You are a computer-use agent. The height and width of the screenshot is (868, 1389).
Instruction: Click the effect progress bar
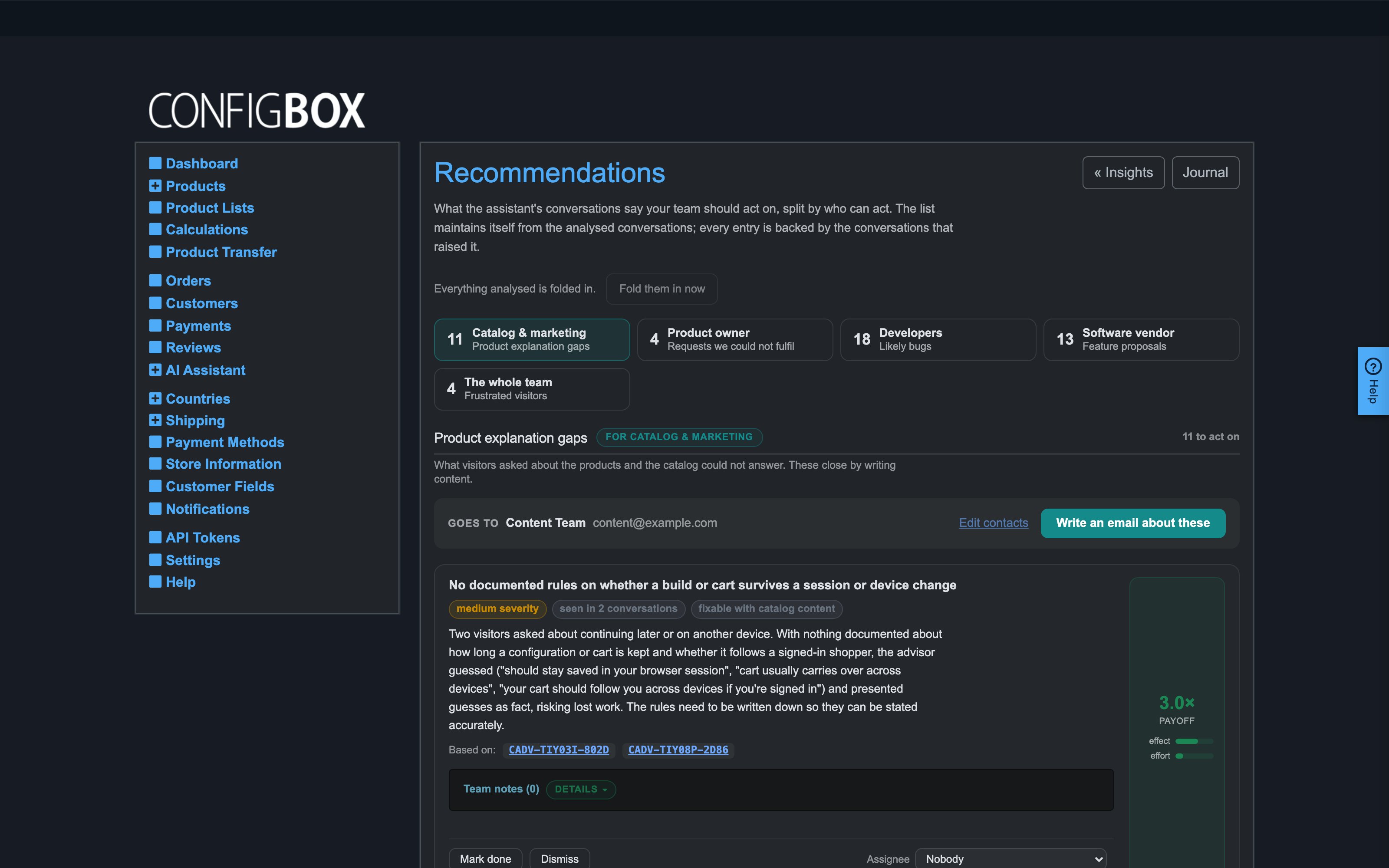(x=1195, y=741)
